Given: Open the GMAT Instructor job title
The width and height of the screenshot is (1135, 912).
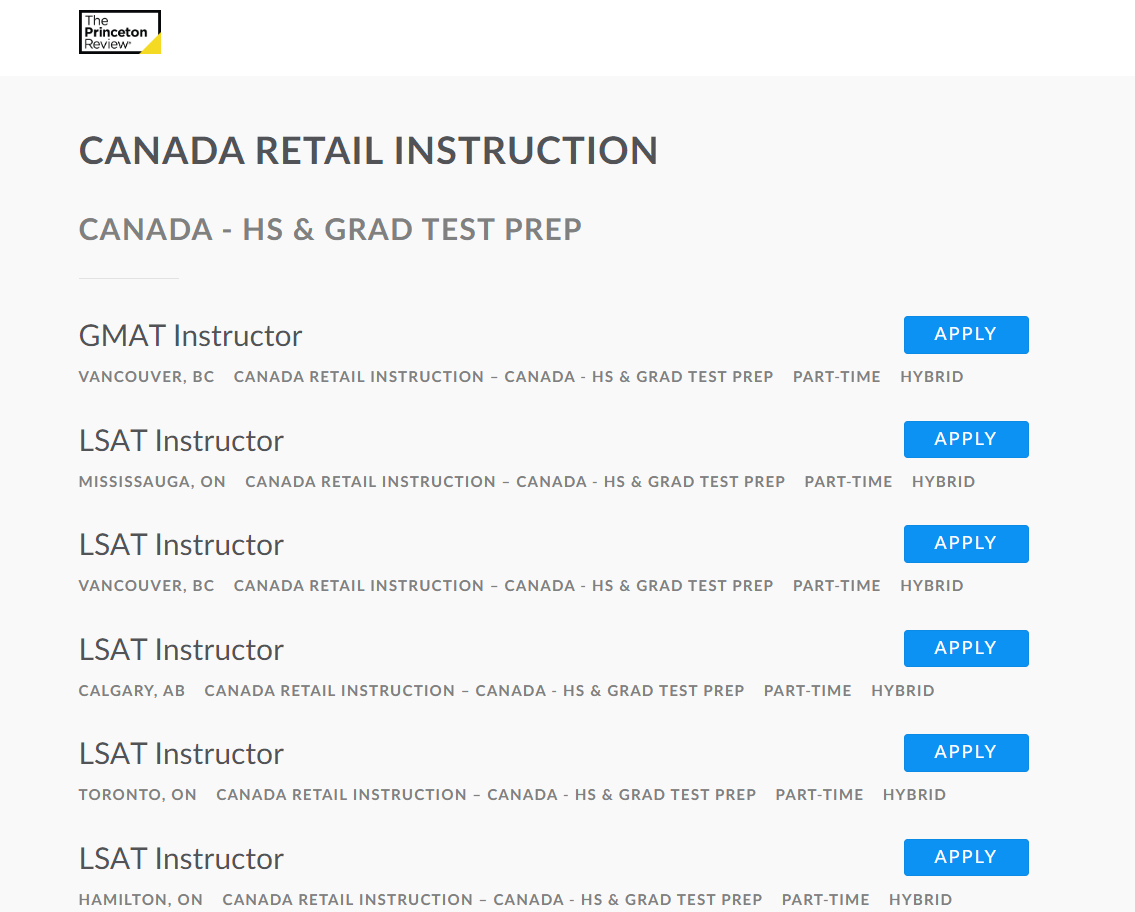Looking at the screenshot, I should pos(190,336).
